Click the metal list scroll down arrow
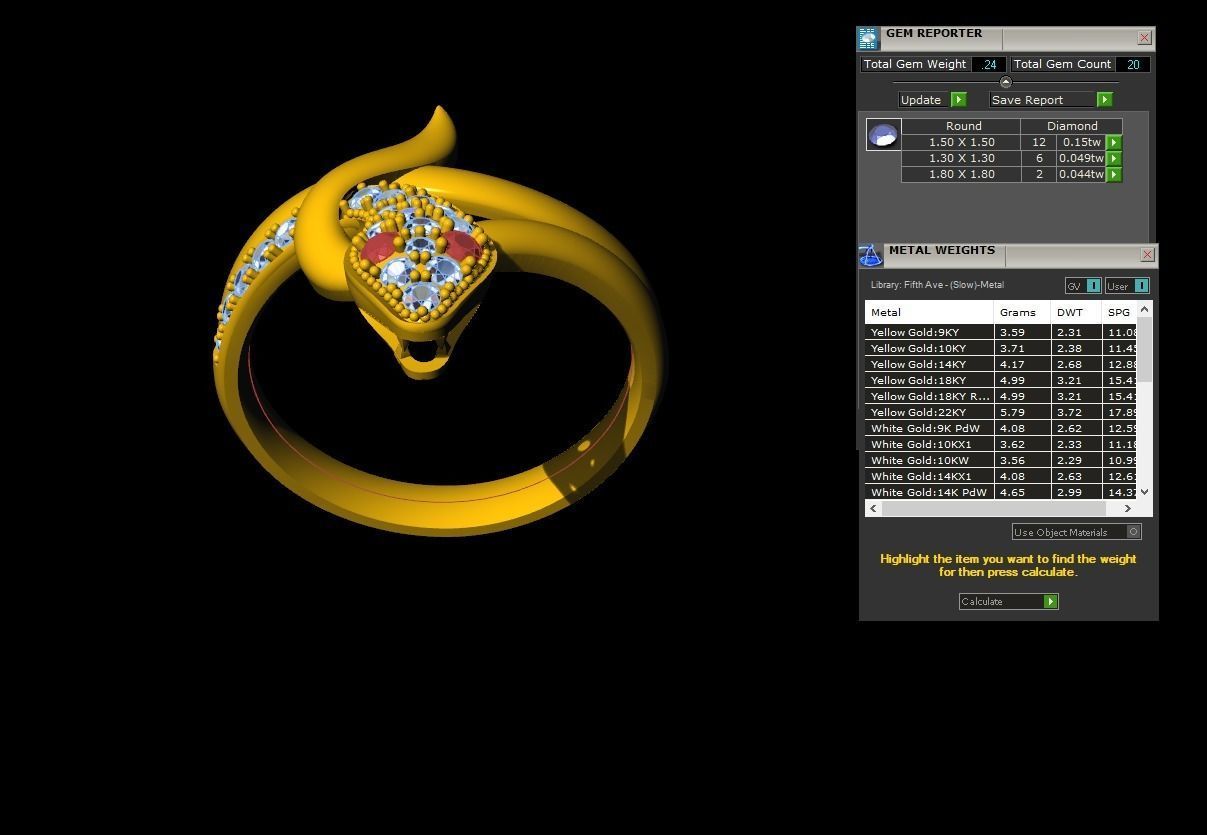The image size is (1207, 835). (x=1145, y=491)
